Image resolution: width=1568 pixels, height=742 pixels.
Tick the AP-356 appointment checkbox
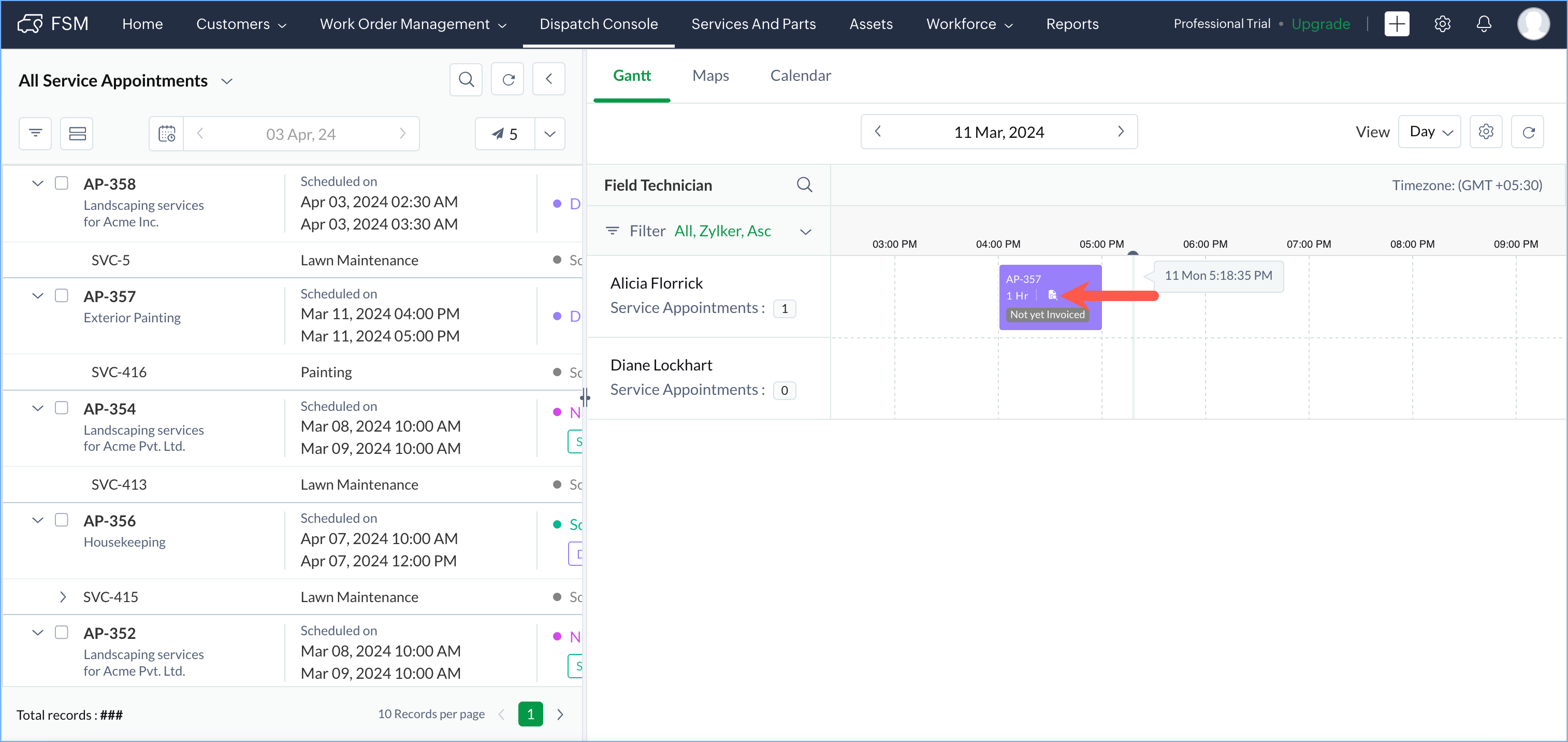click(62, 520)
